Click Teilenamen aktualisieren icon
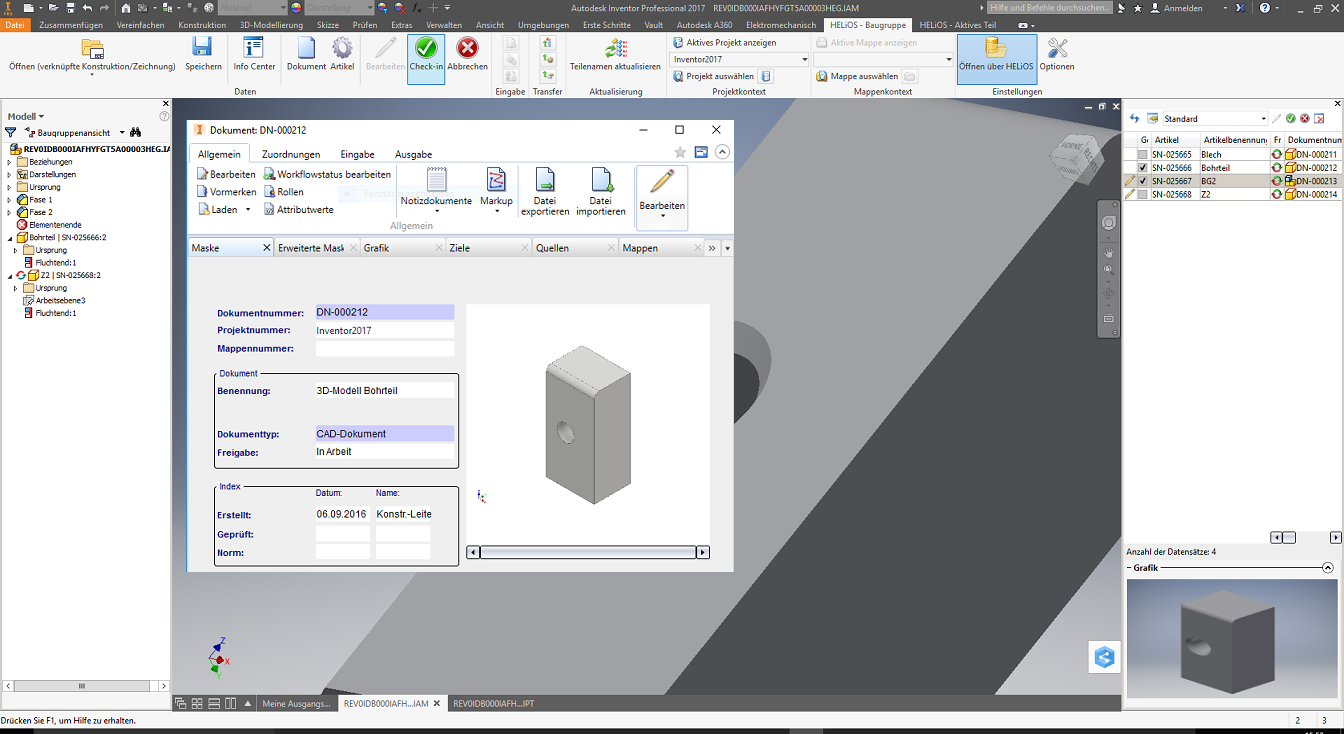 coord(615,49)
